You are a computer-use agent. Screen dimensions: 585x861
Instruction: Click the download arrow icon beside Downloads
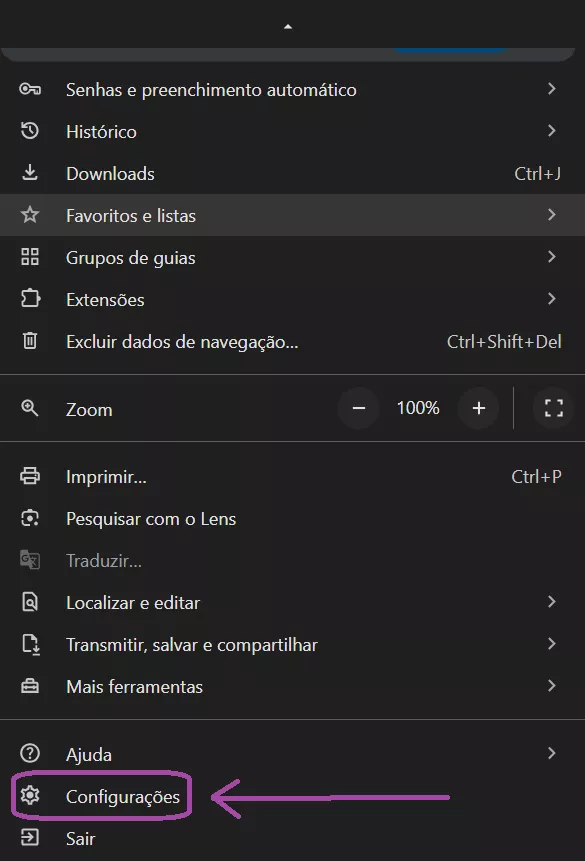click(x=30, y=173)
